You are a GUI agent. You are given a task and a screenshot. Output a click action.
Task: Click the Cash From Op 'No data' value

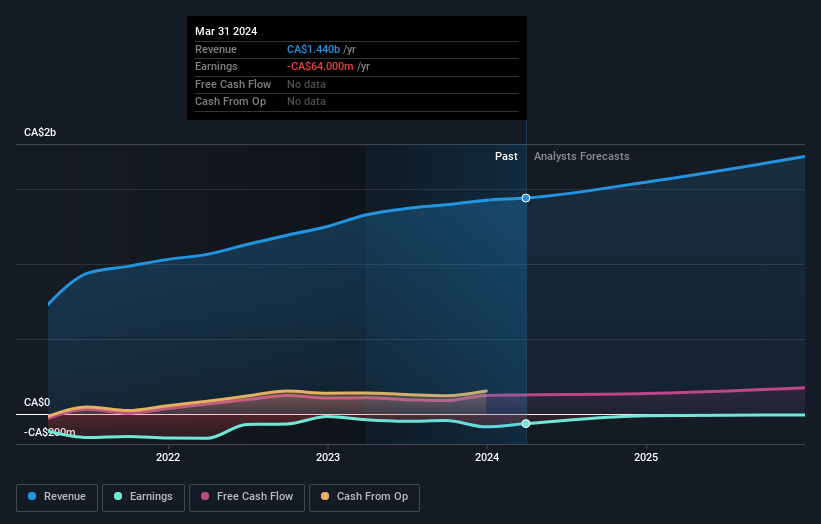click(x=306, y=102)
